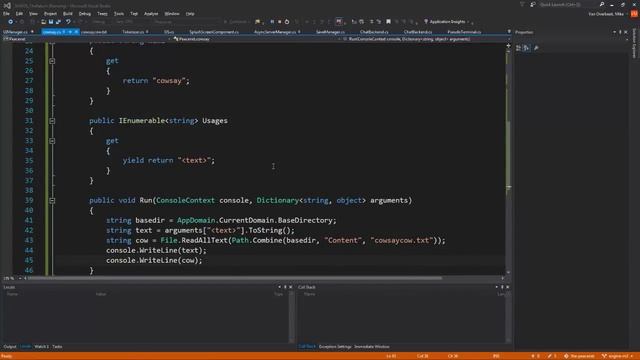Click the branch indicator in status bar
The width and height of the screenshot is (640, 360).
pyautogui.click(x=618, y=356)
